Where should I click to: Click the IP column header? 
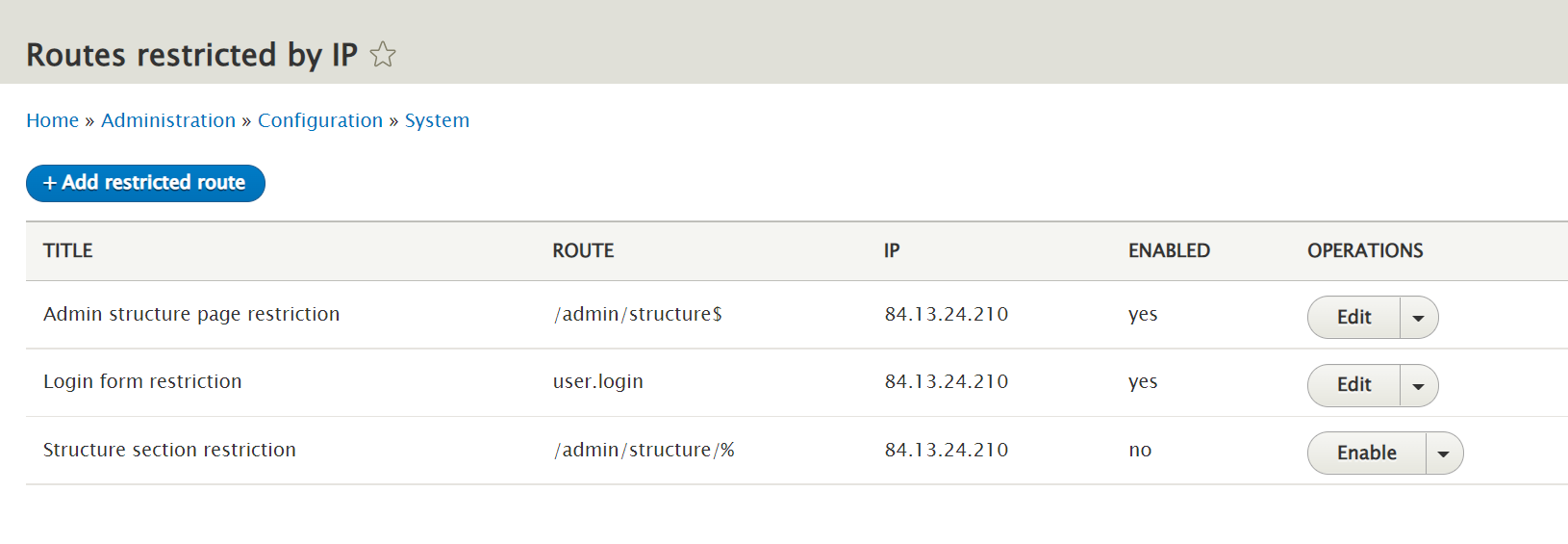(892, 250)
